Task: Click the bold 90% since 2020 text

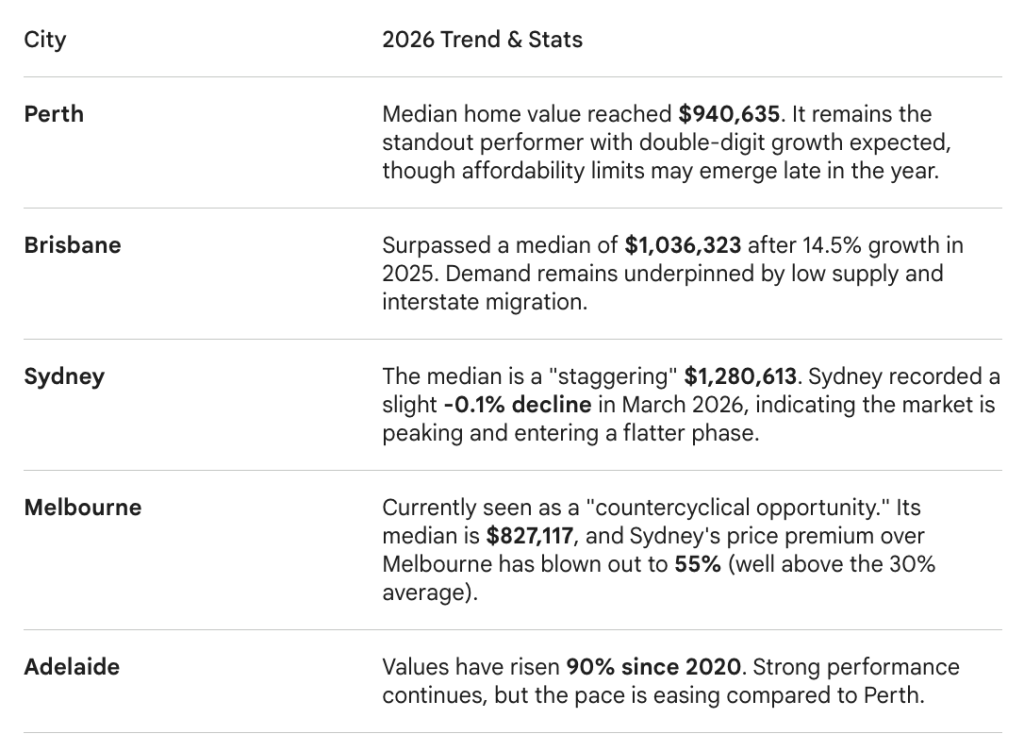Action: click(652, 667)
